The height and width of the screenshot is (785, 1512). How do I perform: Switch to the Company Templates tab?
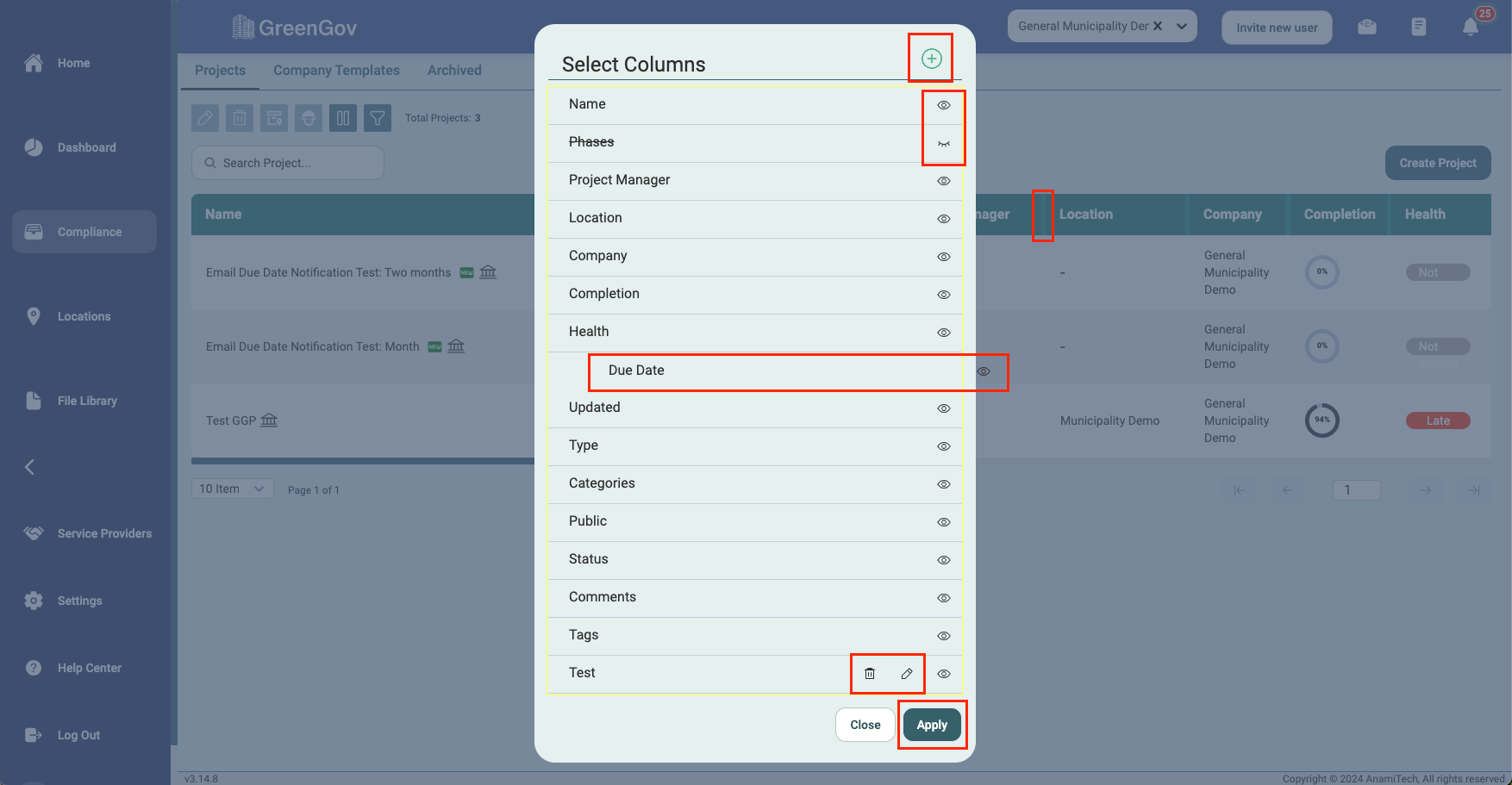click(x=336, y=71)
